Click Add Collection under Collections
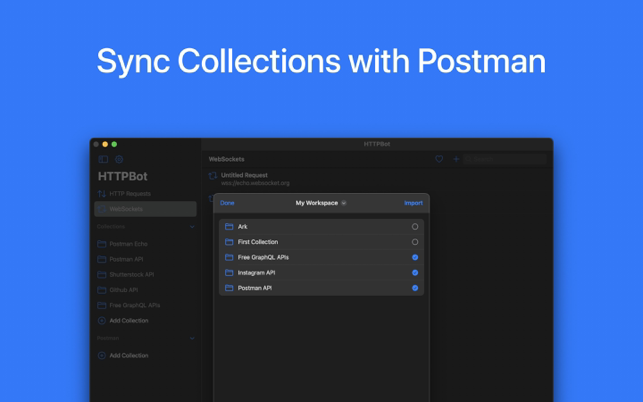Viewport: 643px width, 402px height. (128, 321)
